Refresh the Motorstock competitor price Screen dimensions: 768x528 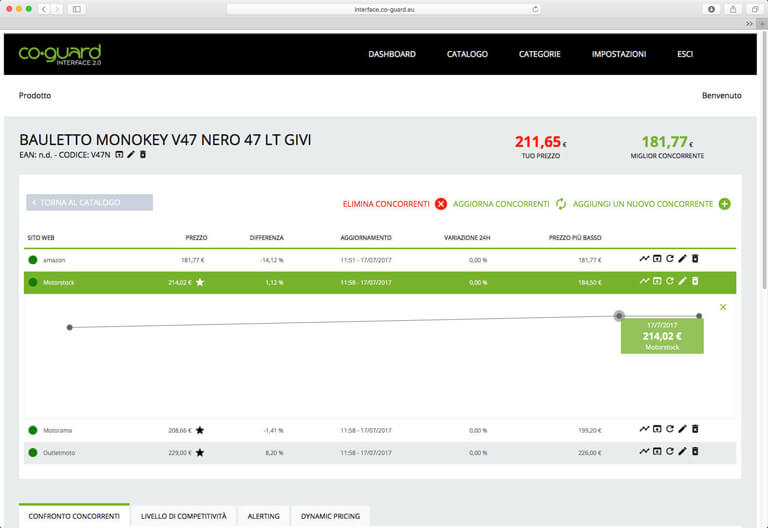pyautogui.click(x=670, y=281)
